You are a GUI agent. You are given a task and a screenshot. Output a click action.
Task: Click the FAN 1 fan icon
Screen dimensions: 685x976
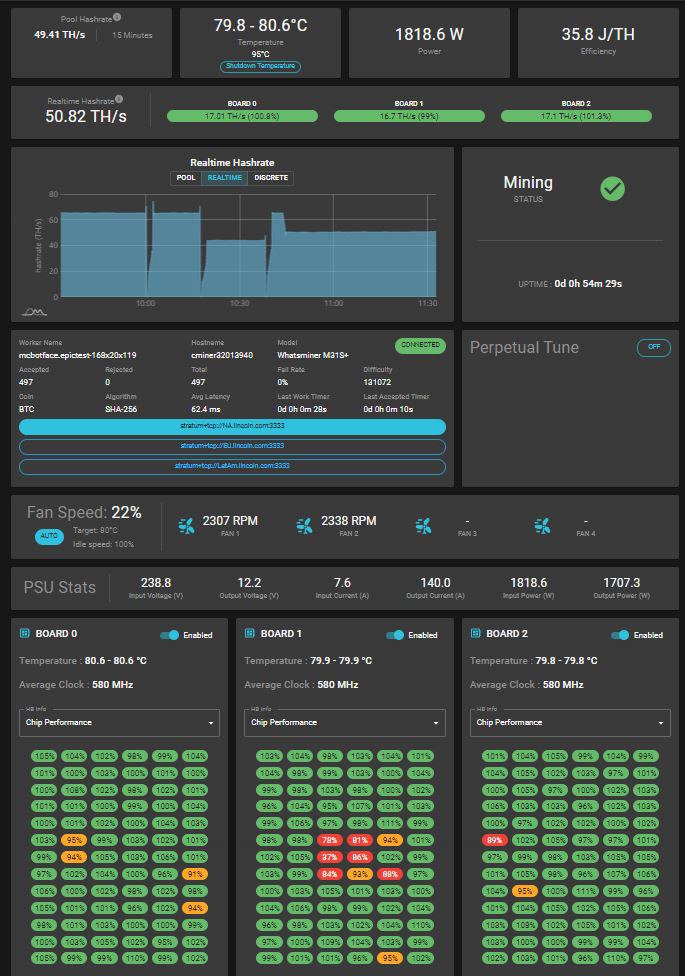(x=186, y=526)
